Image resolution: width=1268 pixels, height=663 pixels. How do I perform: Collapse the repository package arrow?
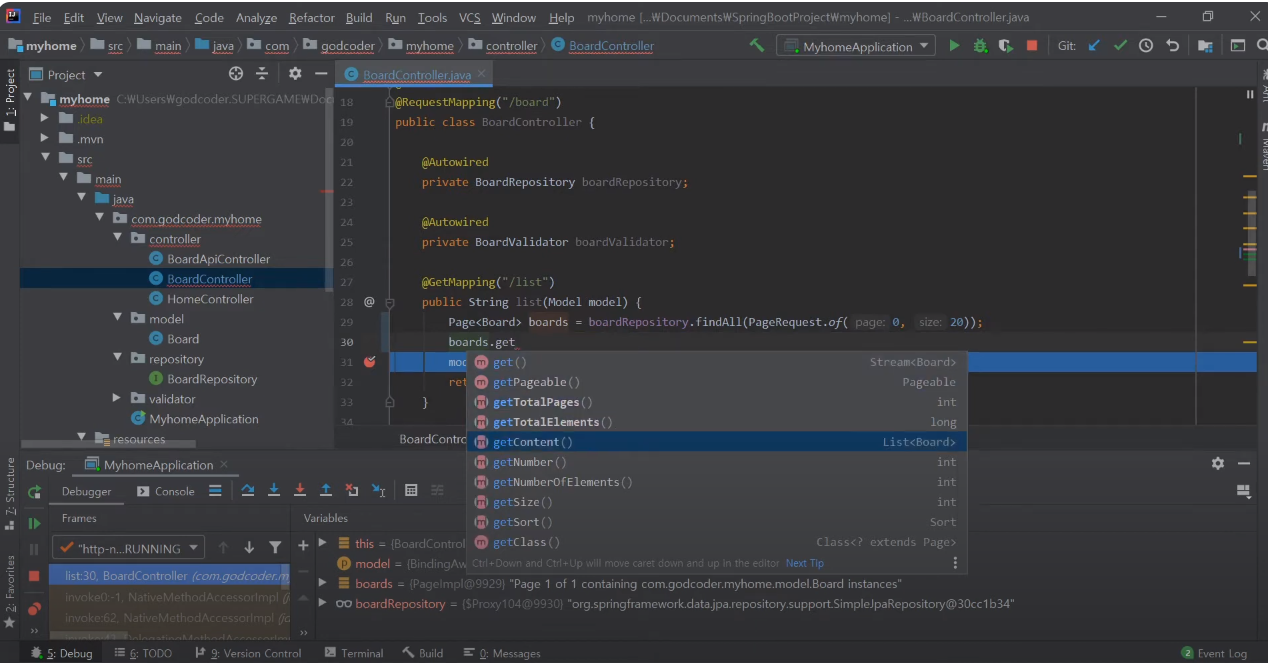118,358
